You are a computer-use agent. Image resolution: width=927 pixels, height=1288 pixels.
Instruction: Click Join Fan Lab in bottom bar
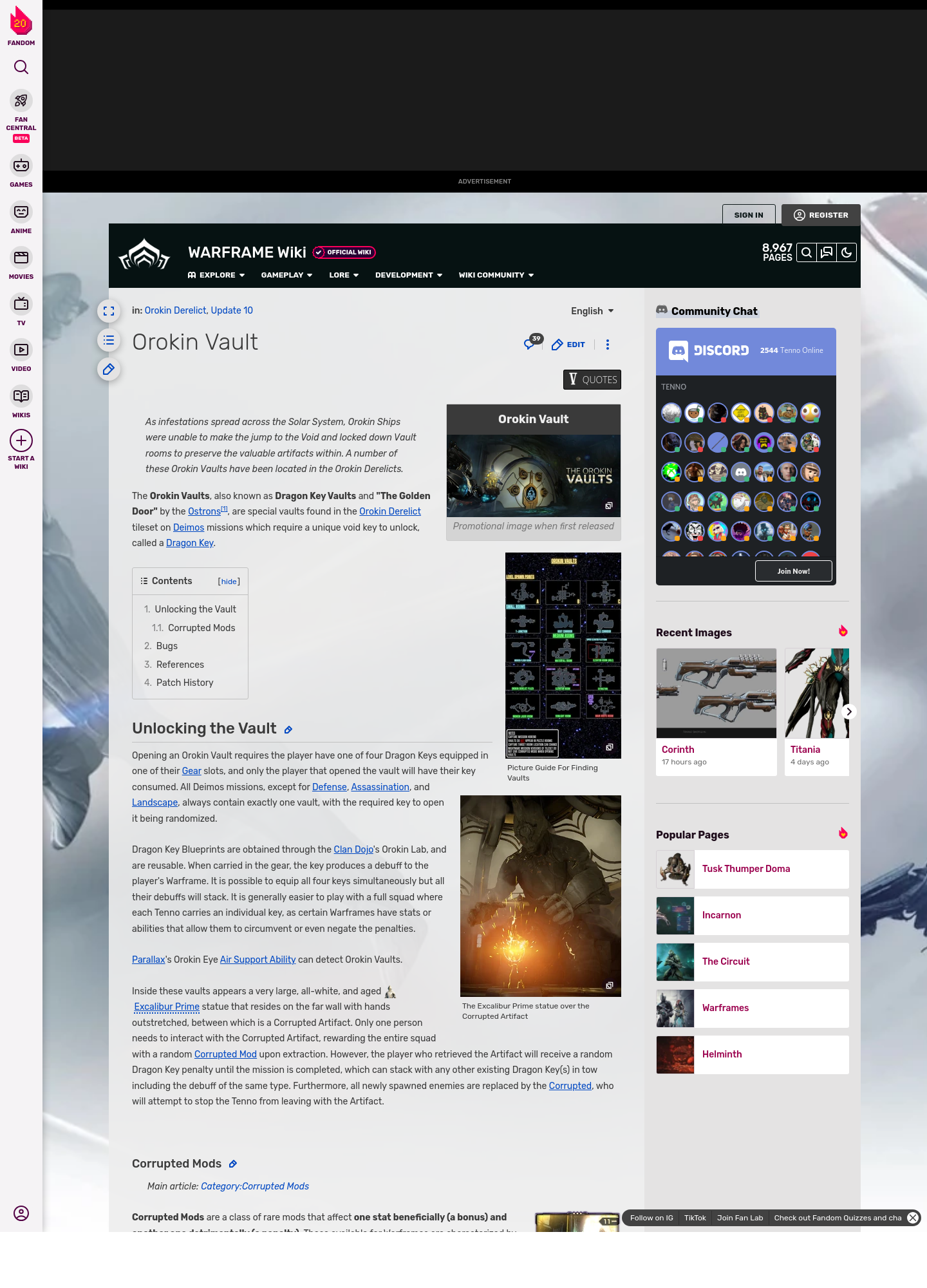point(740,1218)
